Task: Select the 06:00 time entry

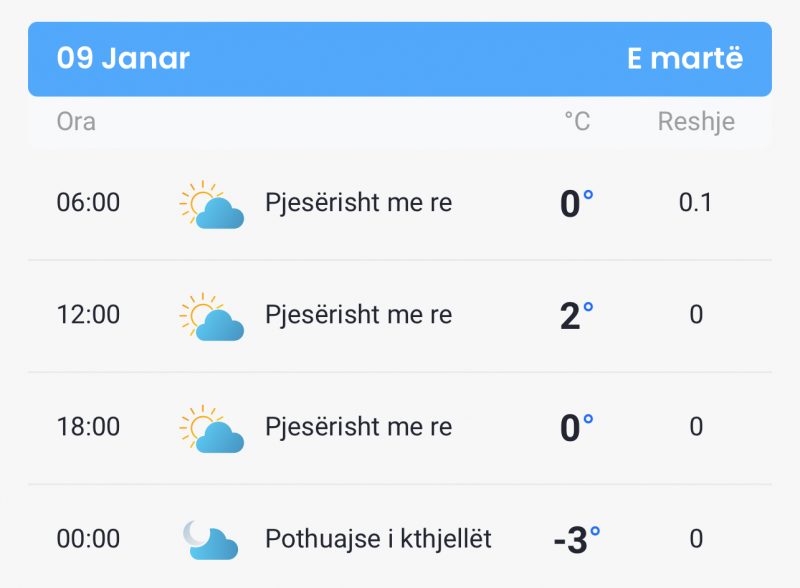Action: coord(88,202)
